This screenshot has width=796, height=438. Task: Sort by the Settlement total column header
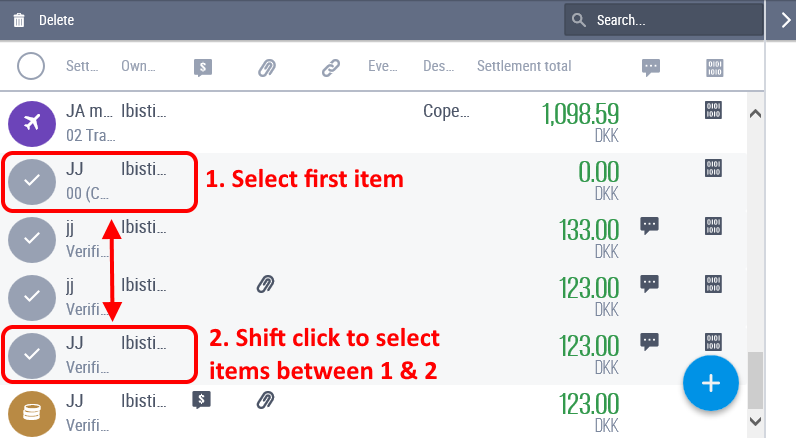coord(524,66)
